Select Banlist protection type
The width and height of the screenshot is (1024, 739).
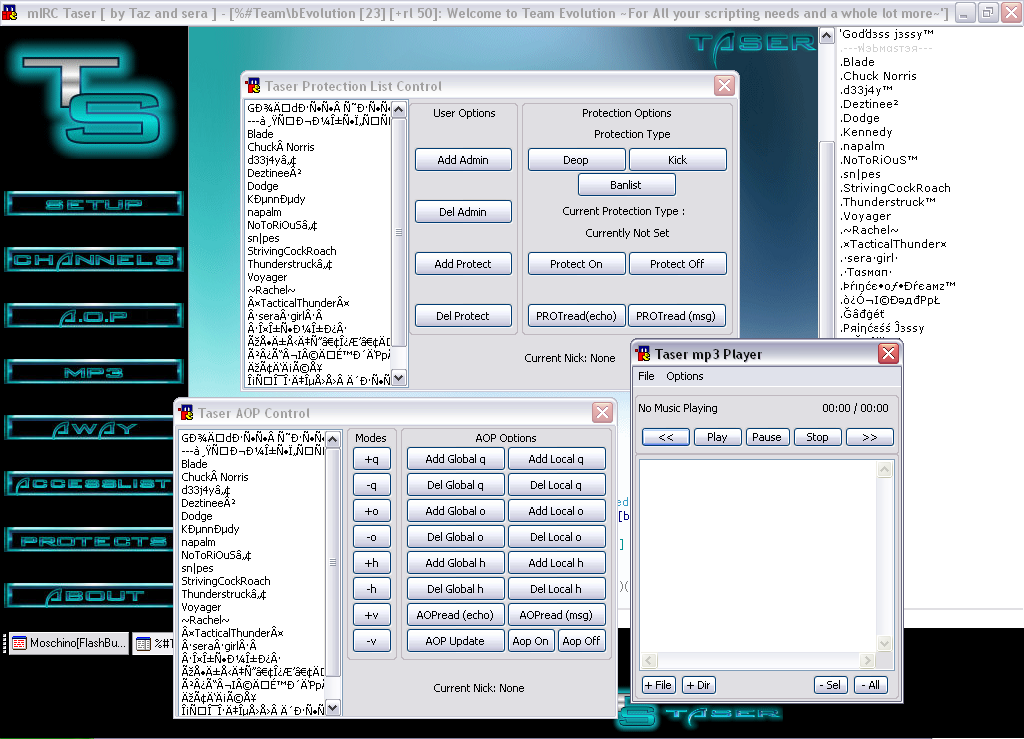pyautogui.click(x=626, y=185)
